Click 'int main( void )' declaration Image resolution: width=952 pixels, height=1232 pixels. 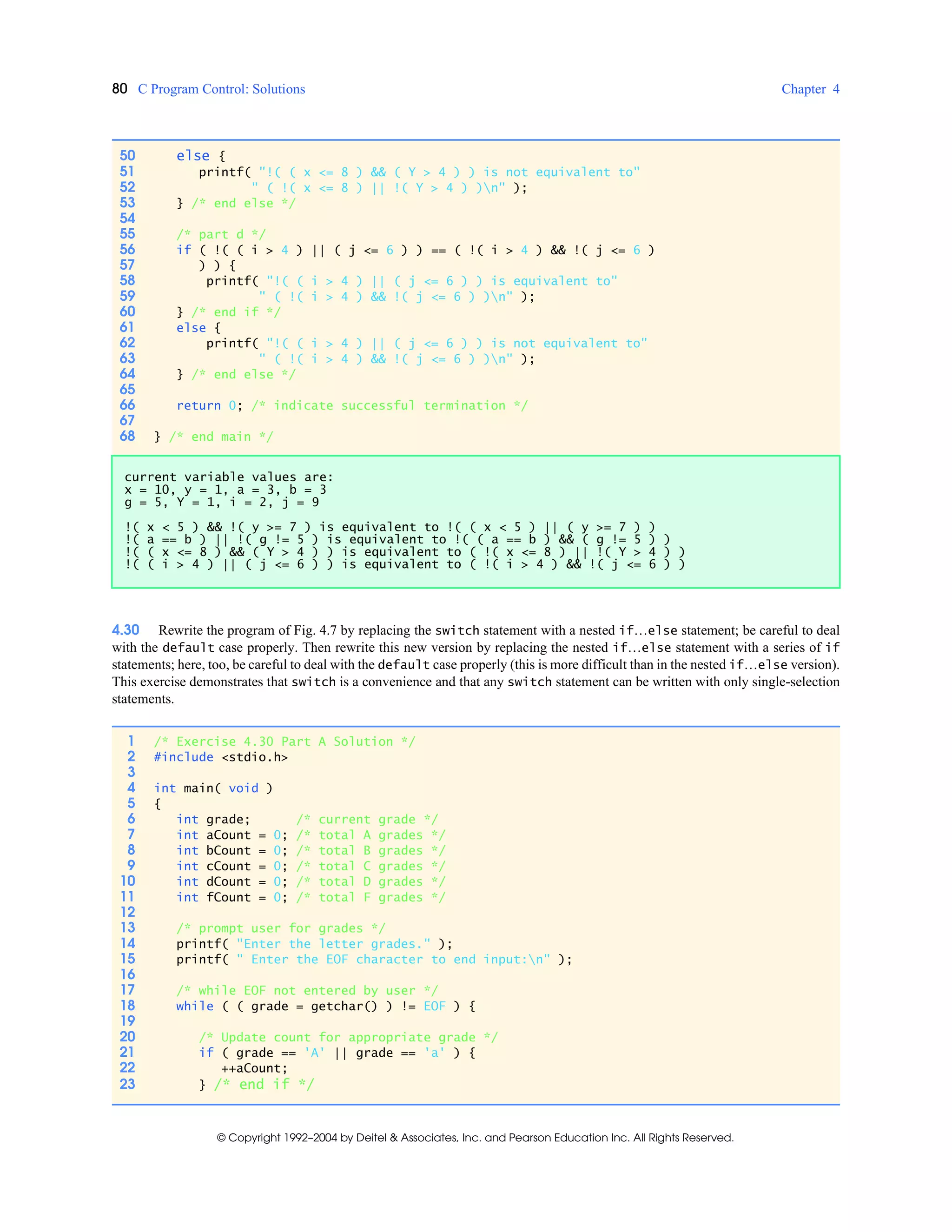coord(213,788)
